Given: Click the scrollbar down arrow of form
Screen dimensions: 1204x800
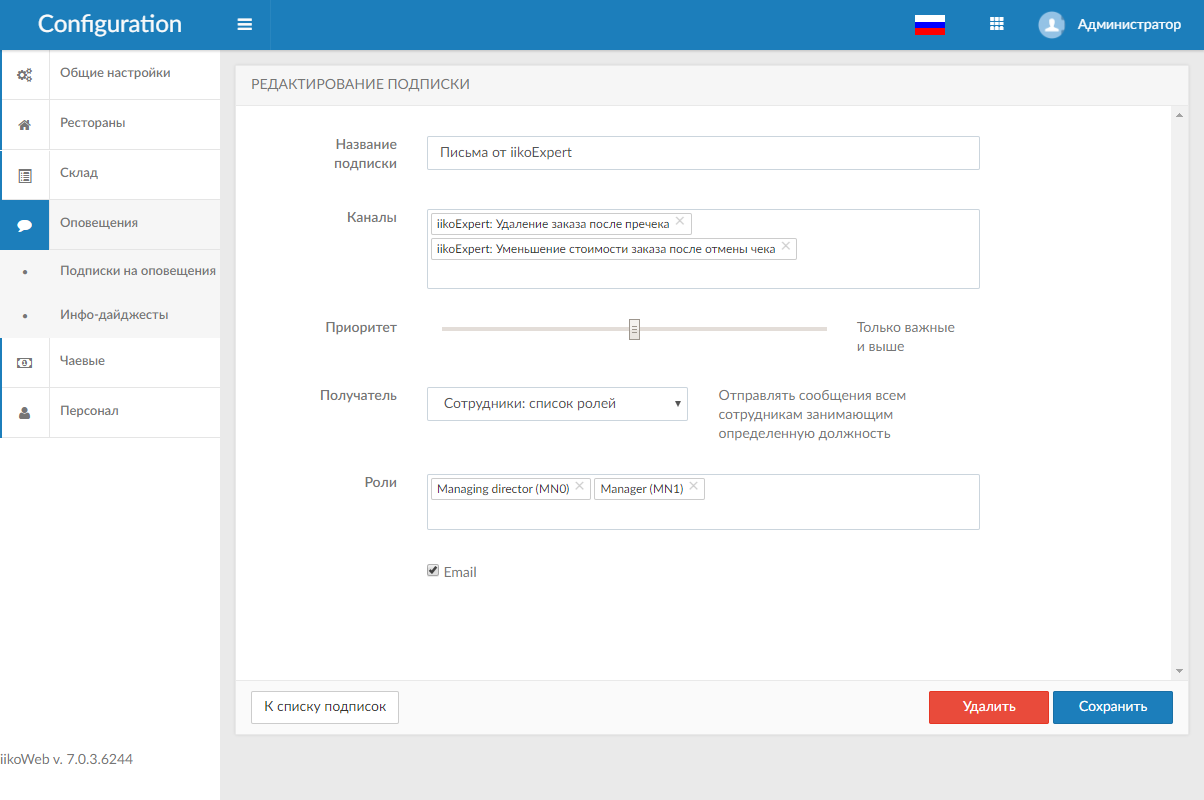Looking at the screenshot, I should tap(1179, 671).
